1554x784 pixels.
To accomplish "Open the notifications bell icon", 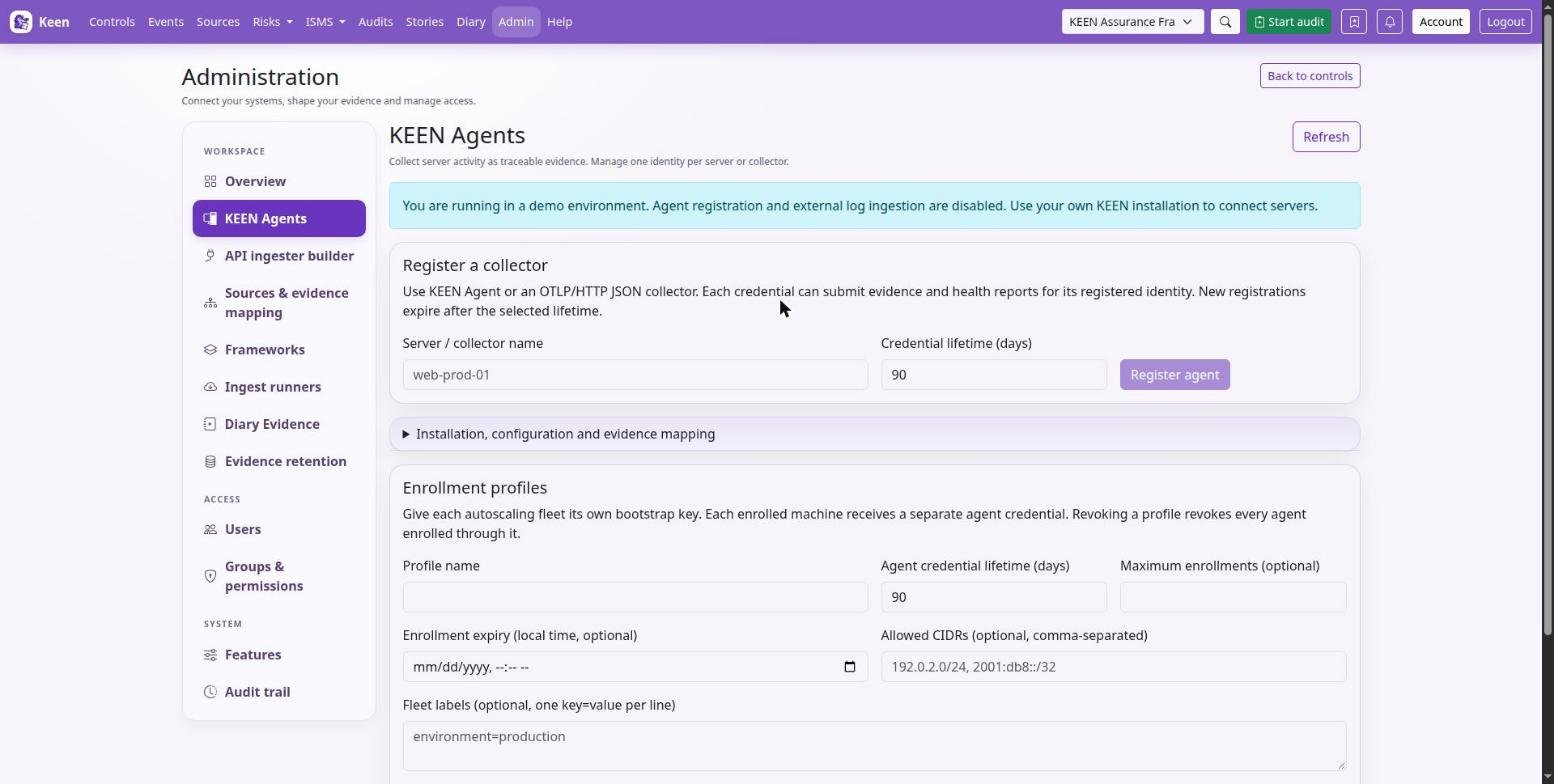I will pyautogui.click(x=1390, y=22).
